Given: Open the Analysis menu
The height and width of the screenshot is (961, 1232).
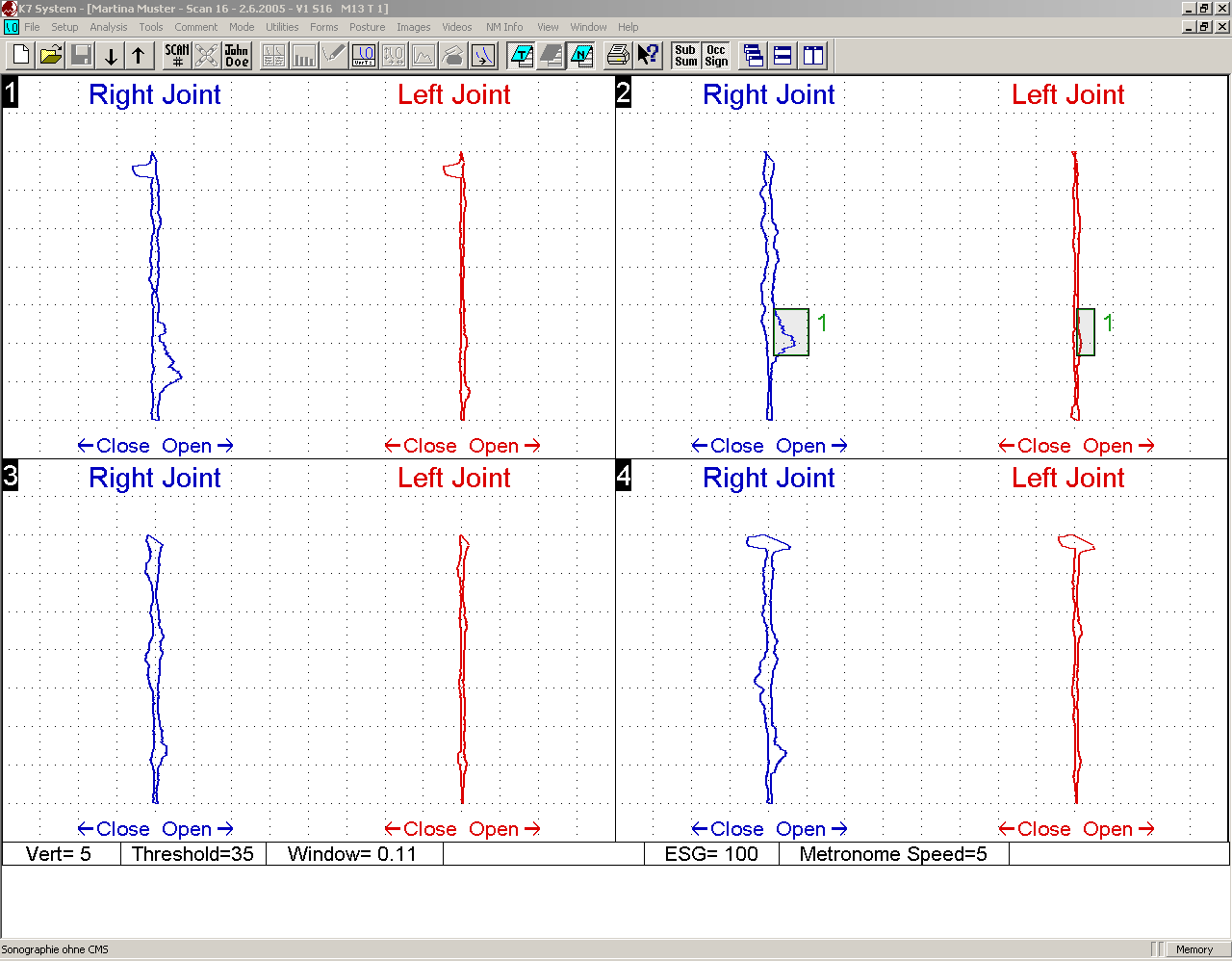Looking at the screenshot, I should tap(108, 27).
